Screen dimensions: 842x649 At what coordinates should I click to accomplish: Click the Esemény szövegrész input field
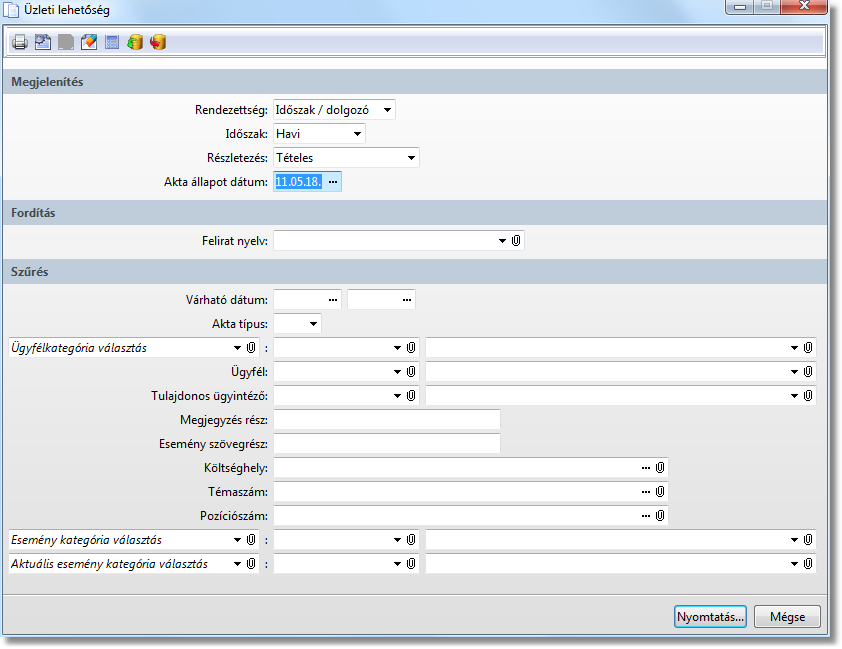coord(386,444)
